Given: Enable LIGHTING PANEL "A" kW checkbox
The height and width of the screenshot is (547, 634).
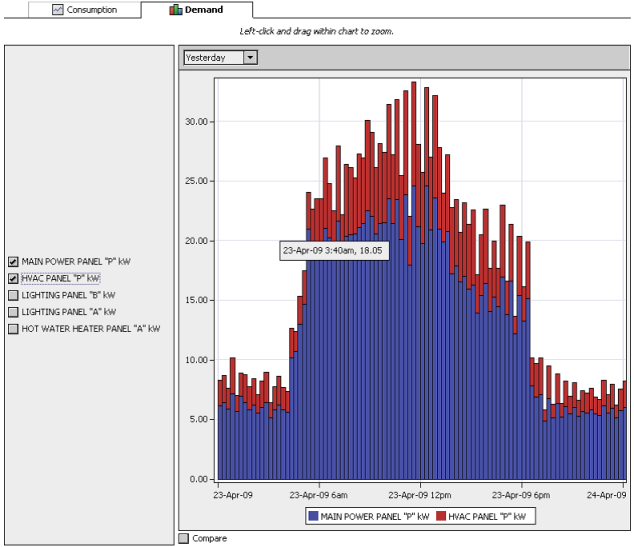Looking at the screenshot, I should (x=13, y=312).
